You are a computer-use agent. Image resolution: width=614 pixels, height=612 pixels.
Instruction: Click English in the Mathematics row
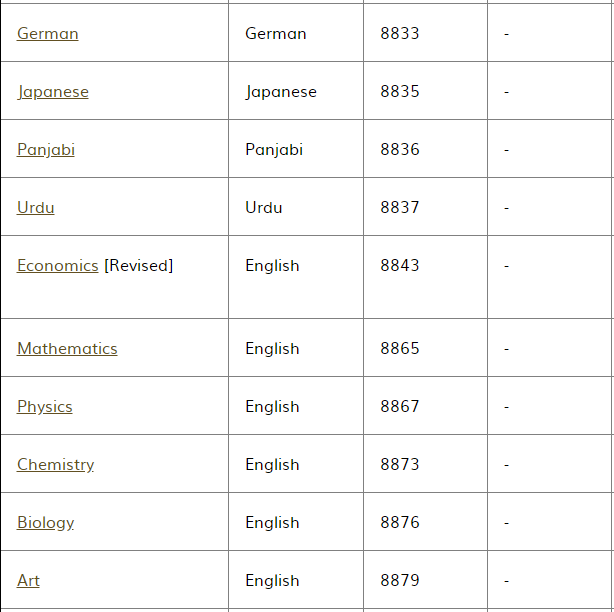272,348
